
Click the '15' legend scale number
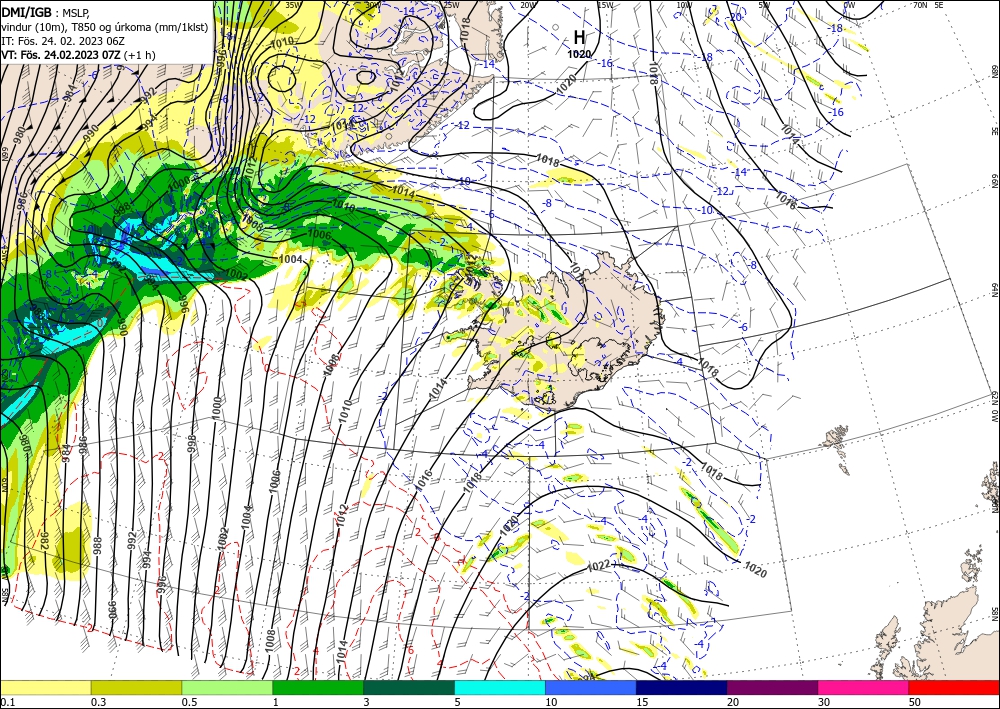[x=642, y=702]
